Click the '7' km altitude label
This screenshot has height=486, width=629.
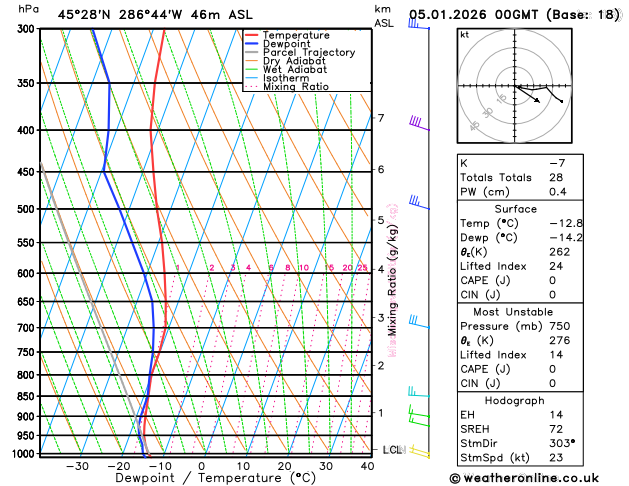(381, 117)
